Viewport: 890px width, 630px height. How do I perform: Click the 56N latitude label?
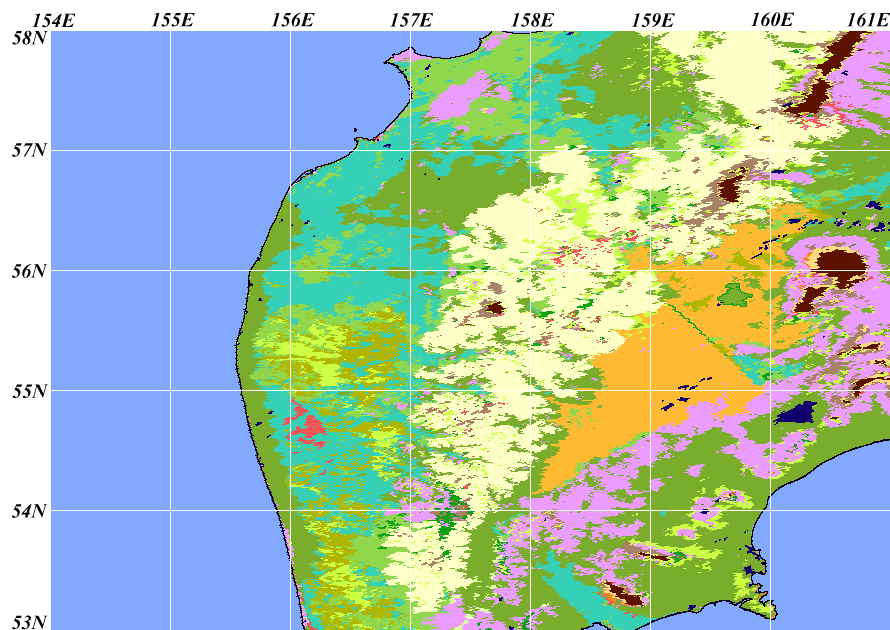pyautogui.click(x=30, y=271)
